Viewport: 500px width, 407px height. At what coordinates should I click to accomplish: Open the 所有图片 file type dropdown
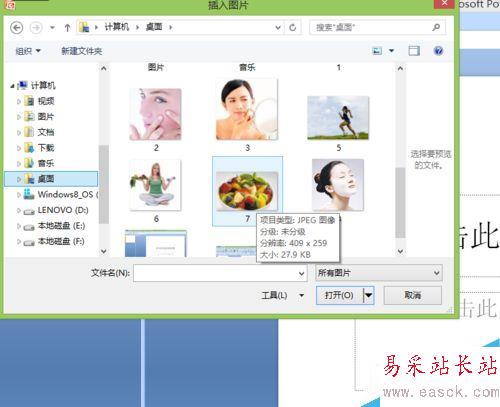coord(379,273)
